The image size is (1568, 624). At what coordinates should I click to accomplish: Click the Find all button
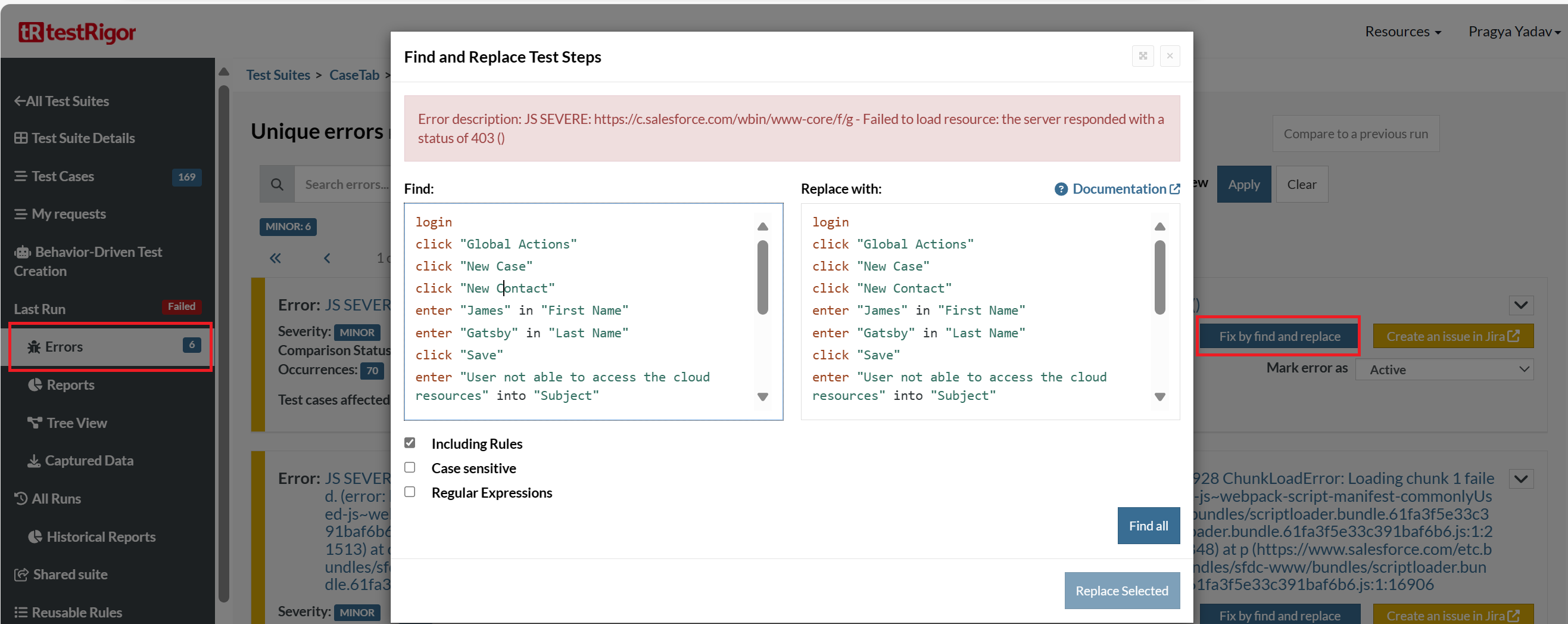(x=1148, y=525)
